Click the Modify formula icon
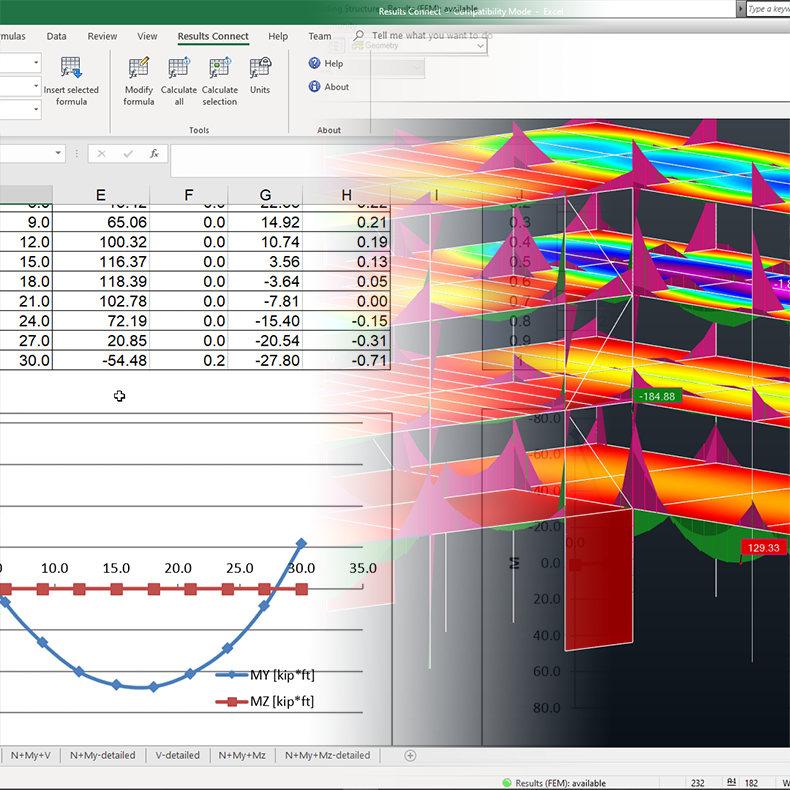Viewport: 790px width, 790px height. [139, 69]
